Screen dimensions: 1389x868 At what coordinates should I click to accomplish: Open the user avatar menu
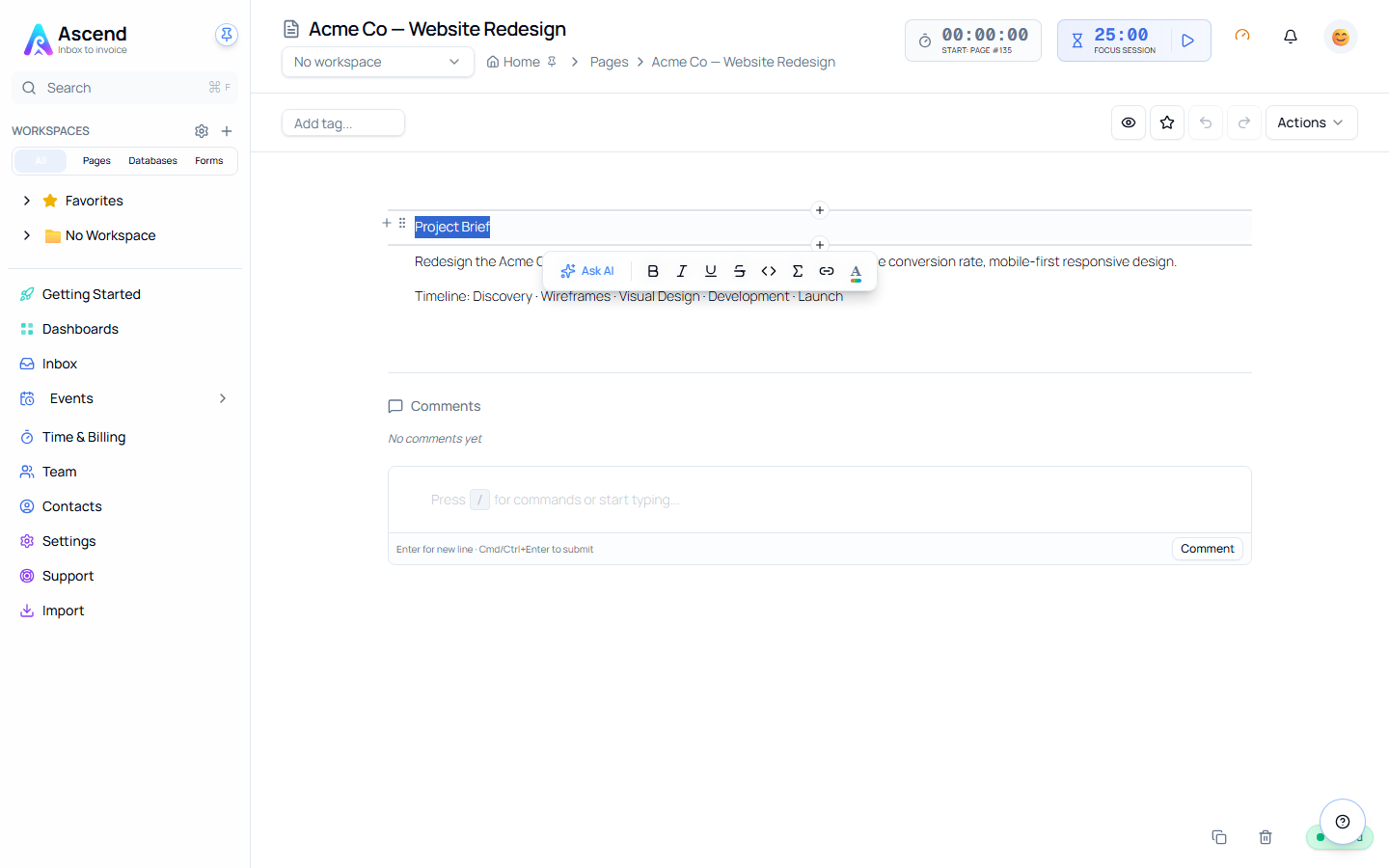(1341, 37)
